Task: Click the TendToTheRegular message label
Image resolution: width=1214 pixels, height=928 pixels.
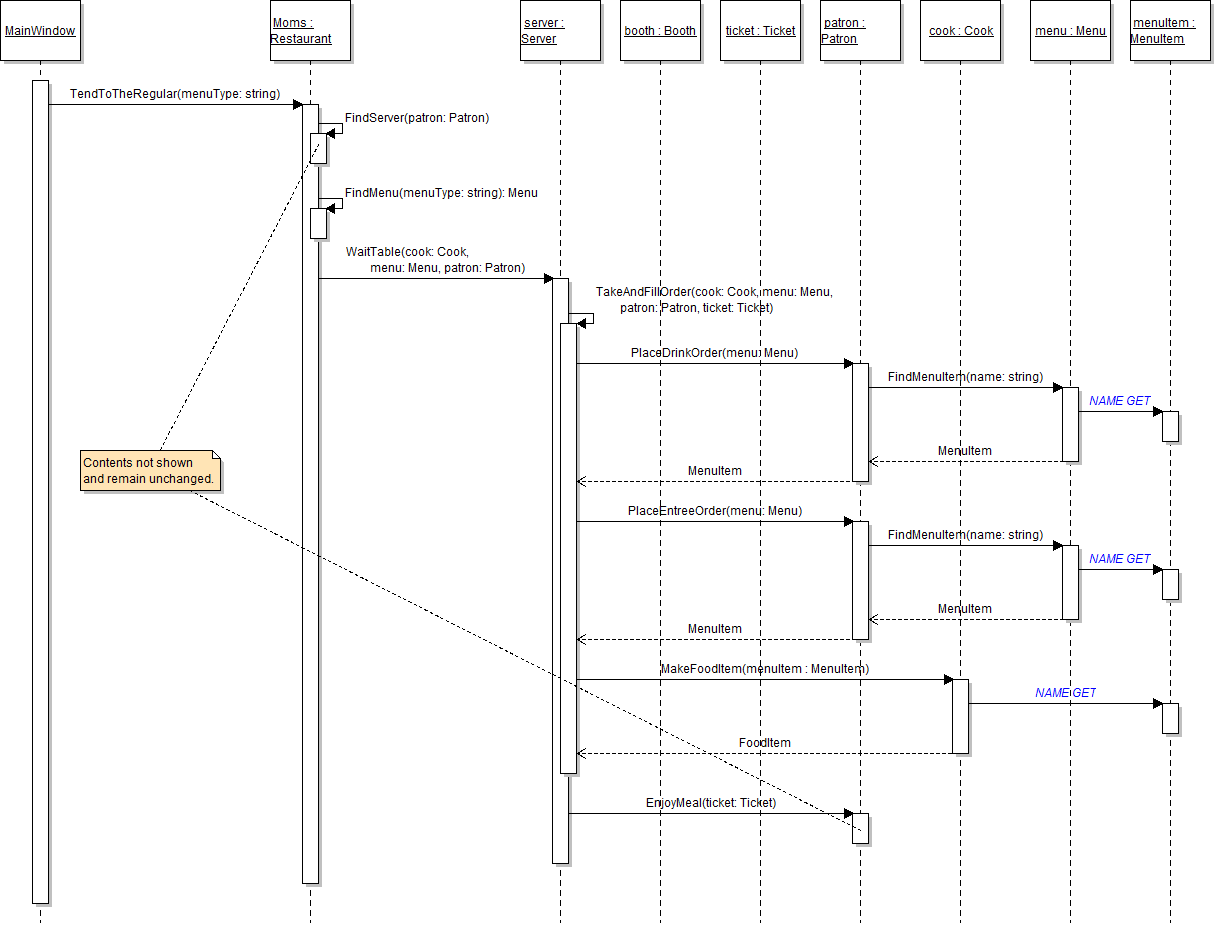Action: [174, 94]
